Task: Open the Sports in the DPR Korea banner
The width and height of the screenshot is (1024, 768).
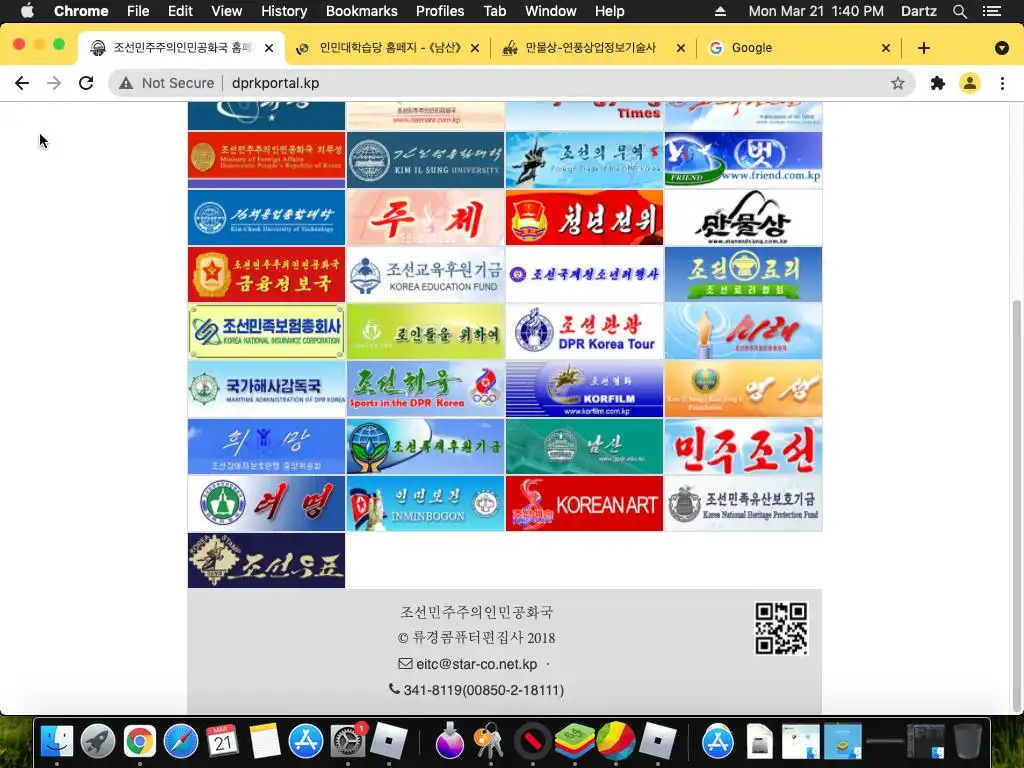Action: [425, 389]
